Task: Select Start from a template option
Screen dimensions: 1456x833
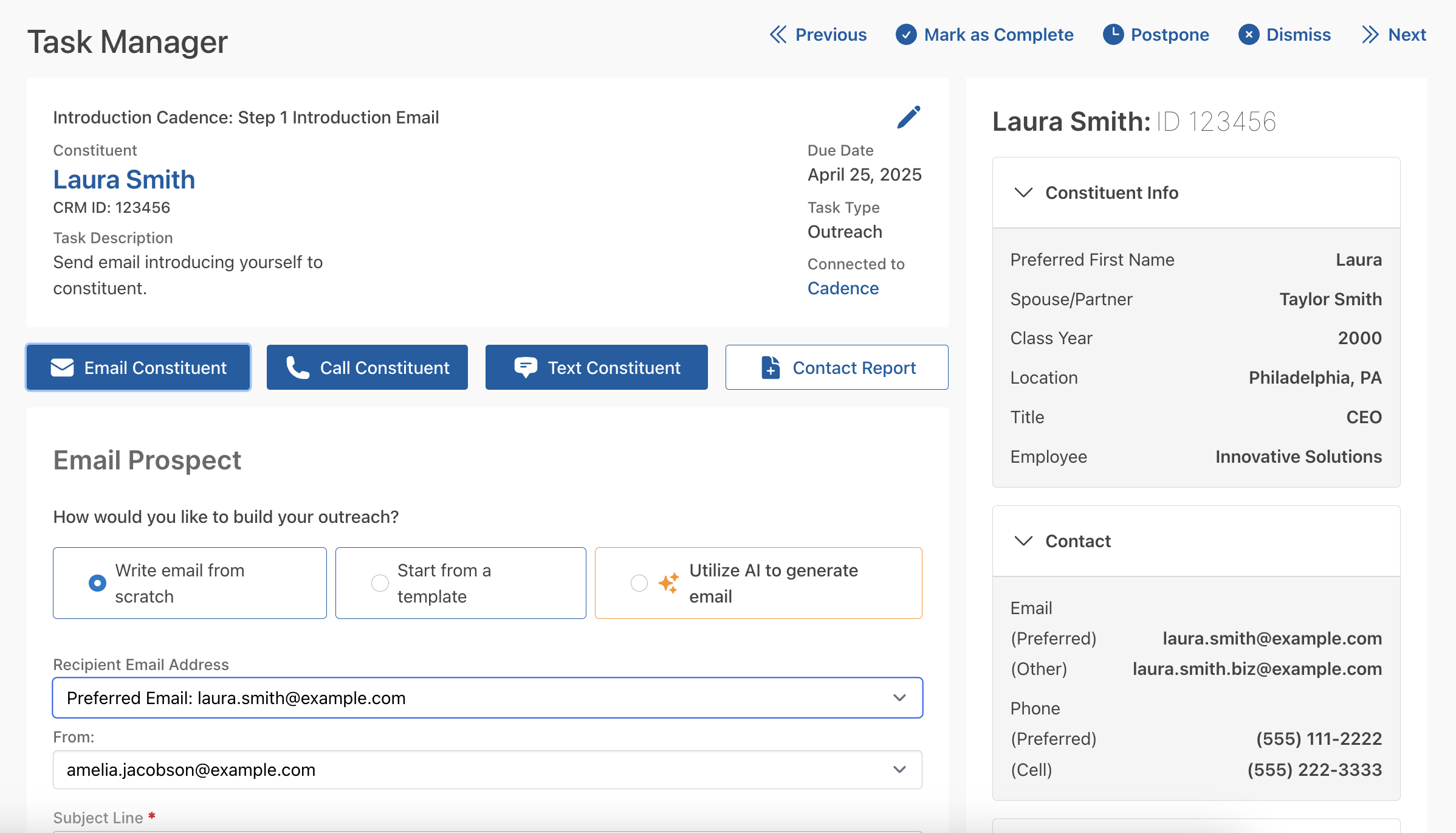Action: 461,583
